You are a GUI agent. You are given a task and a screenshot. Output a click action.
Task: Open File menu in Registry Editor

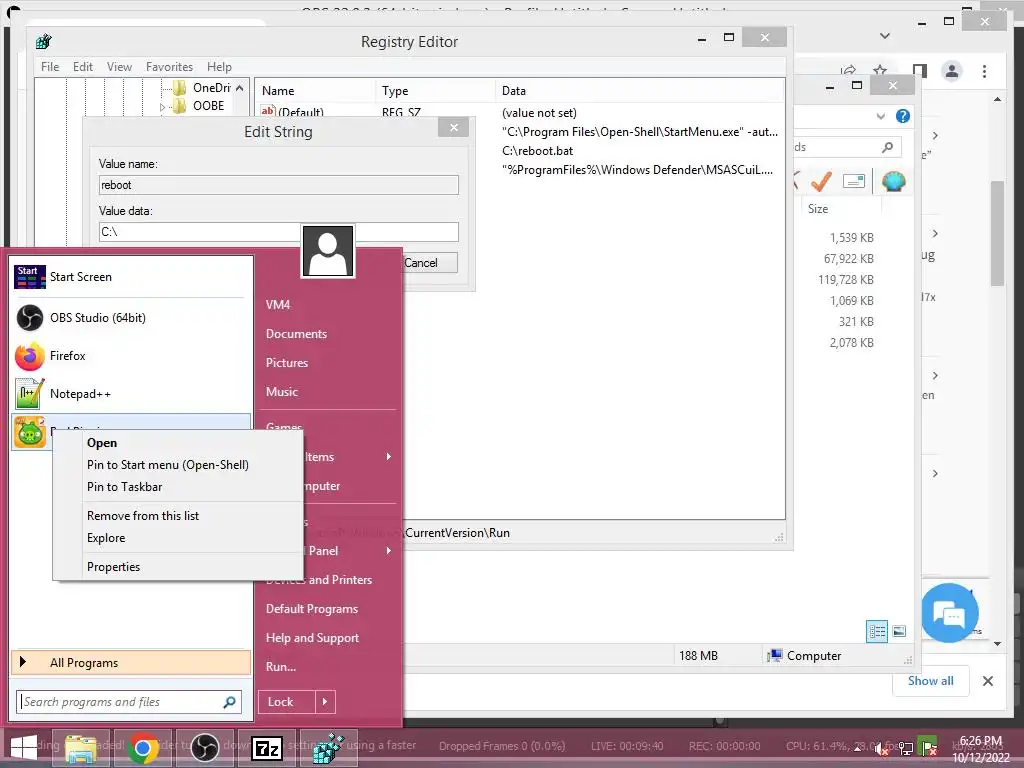tap(50, 67)
